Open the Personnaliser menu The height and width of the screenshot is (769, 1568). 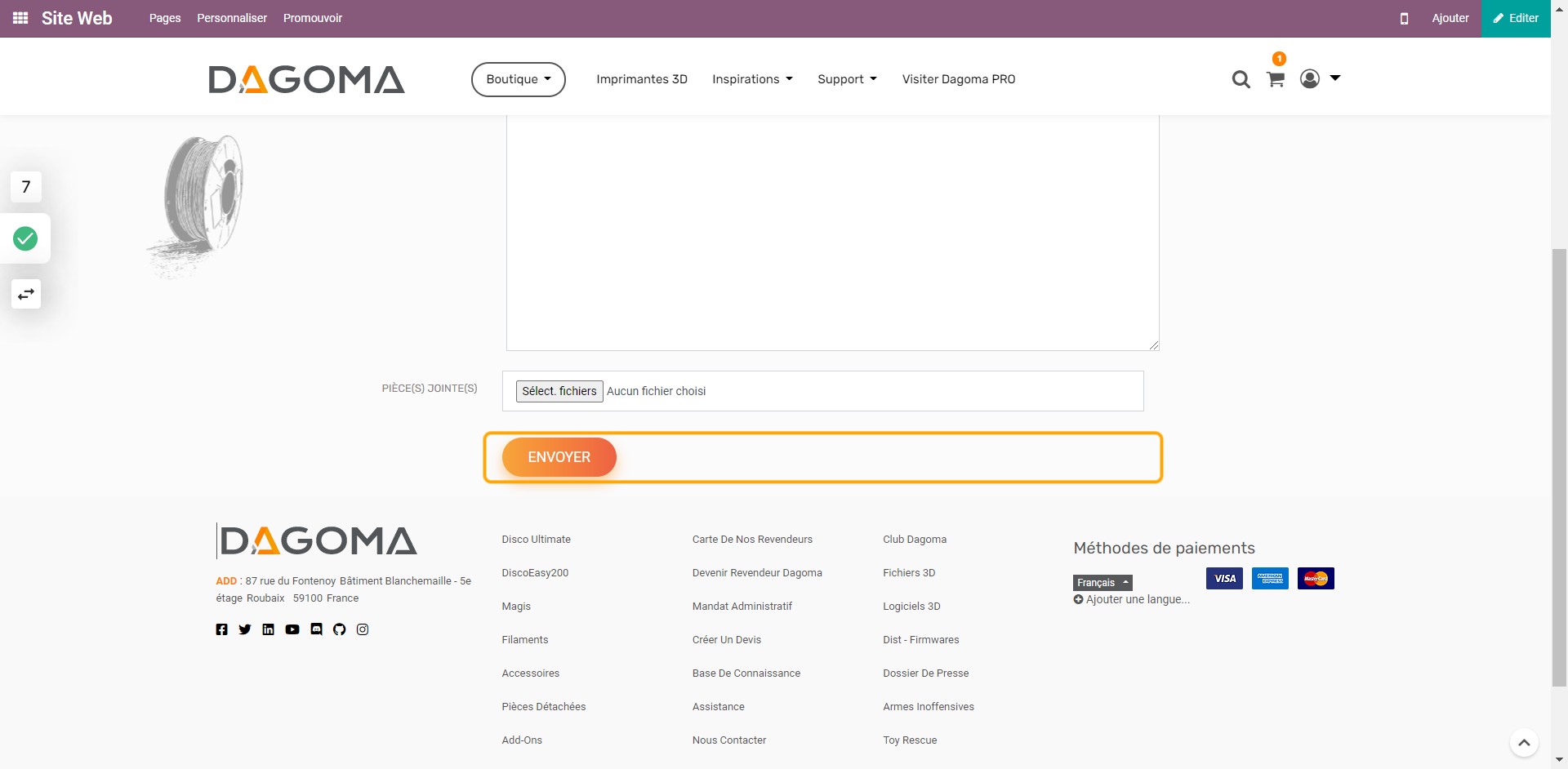pos(232,18)
